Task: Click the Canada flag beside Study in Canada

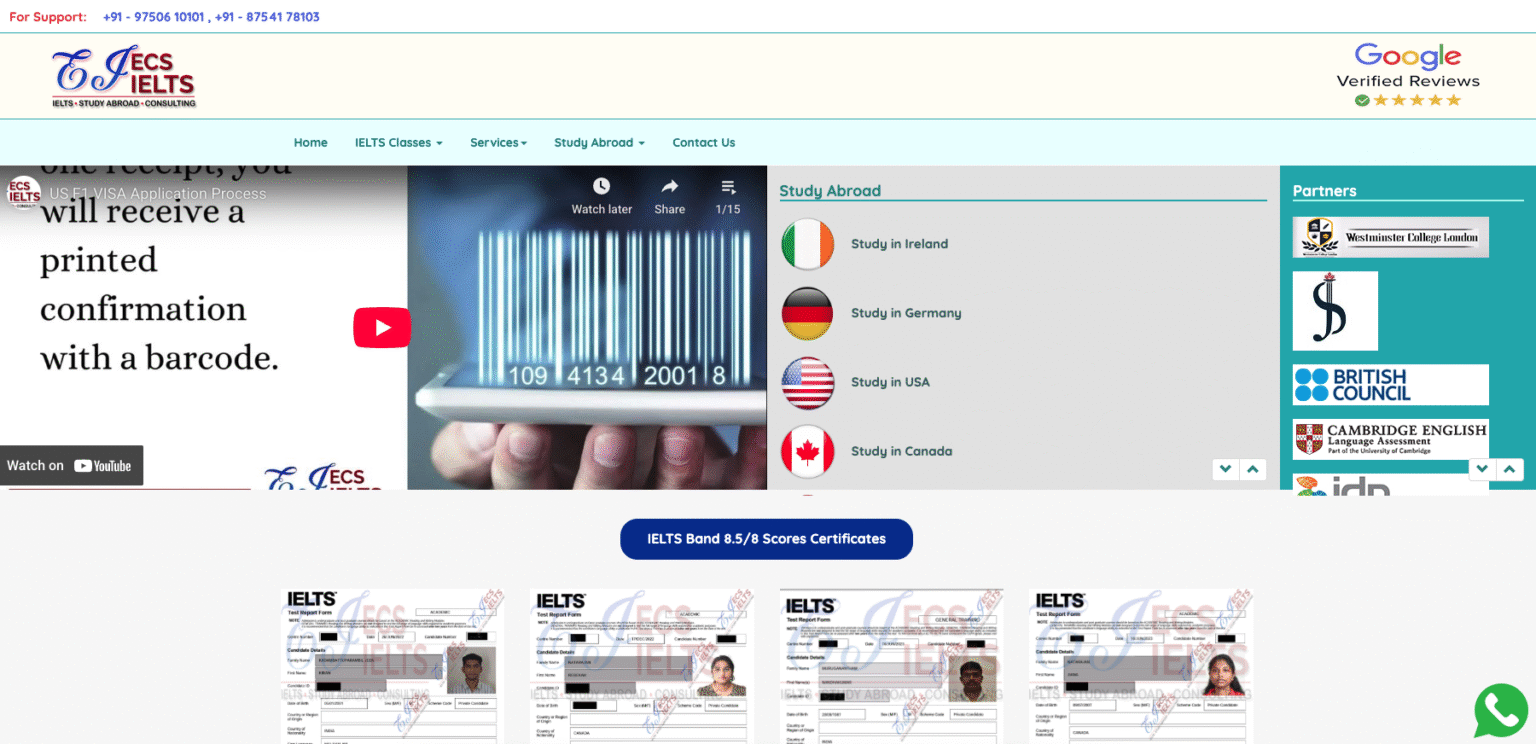Action: point(807,451)
